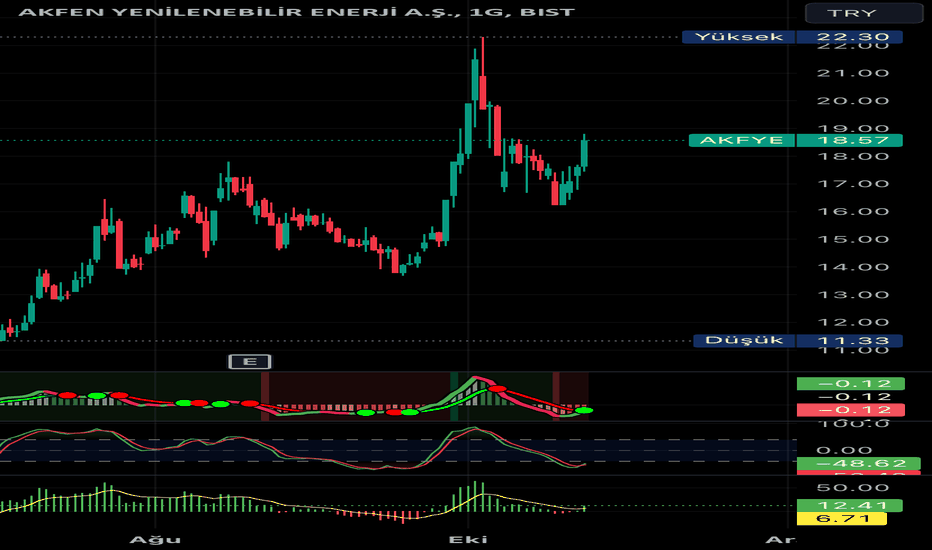
Task: Click the 12.41 green histogram value
Action: pyautogui.click(x=850, y=505)
